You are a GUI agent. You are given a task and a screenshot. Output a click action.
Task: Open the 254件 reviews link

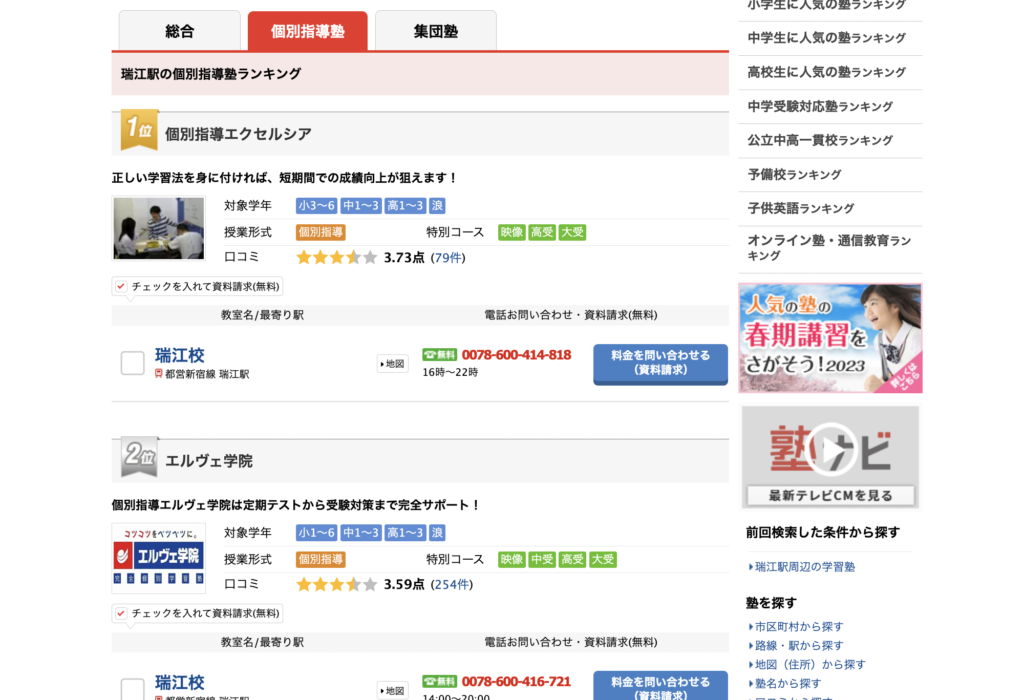point(452,584)
